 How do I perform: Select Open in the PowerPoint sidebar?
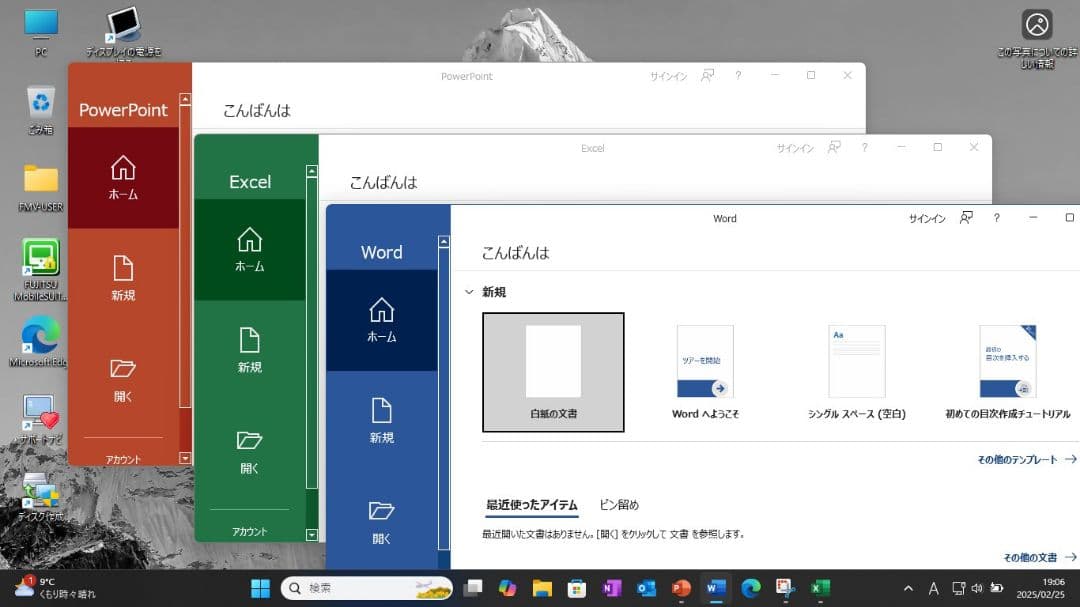[x=123, y=379]
